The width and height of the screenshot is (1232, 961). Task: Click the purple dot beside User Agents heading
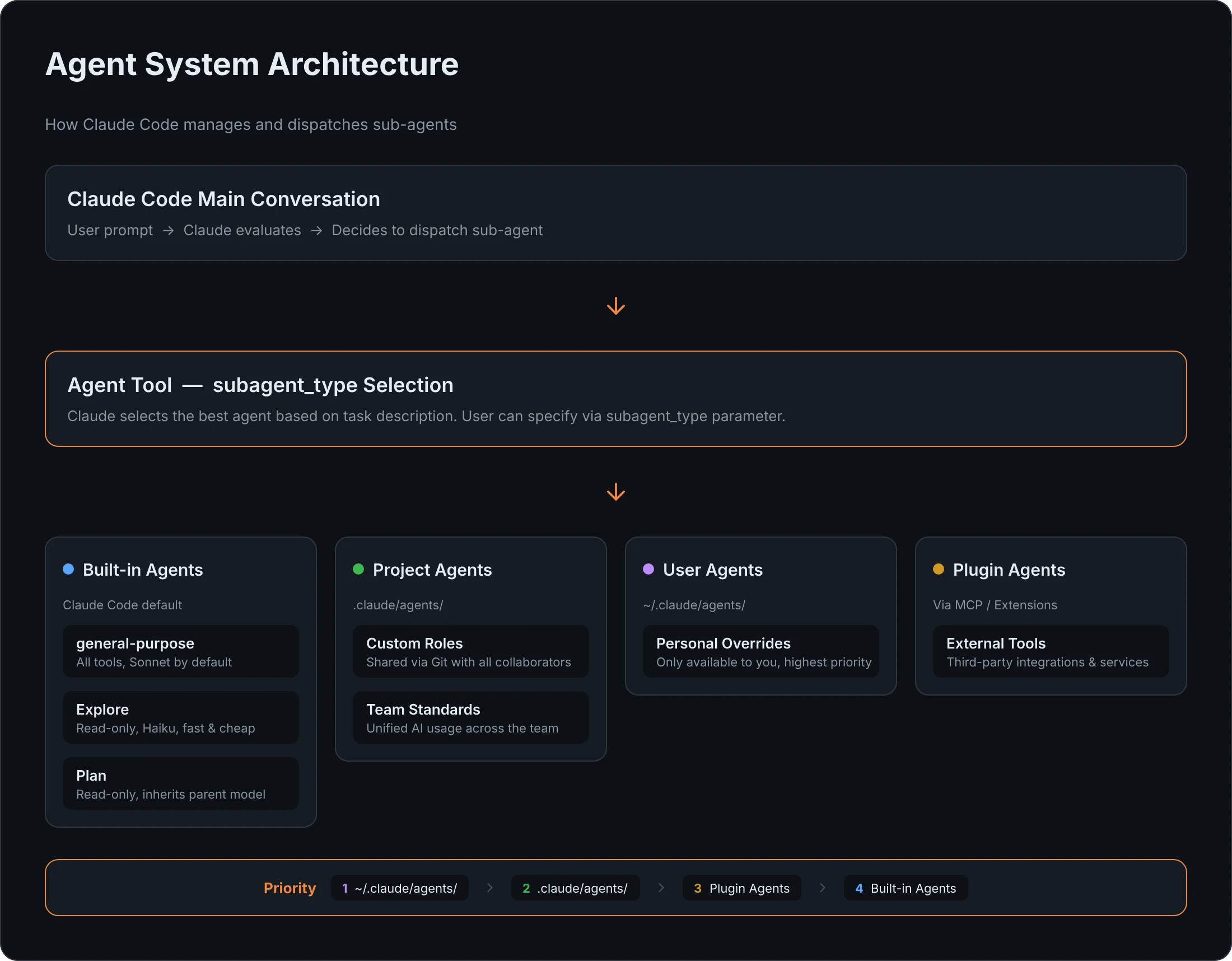pos(648,569)
